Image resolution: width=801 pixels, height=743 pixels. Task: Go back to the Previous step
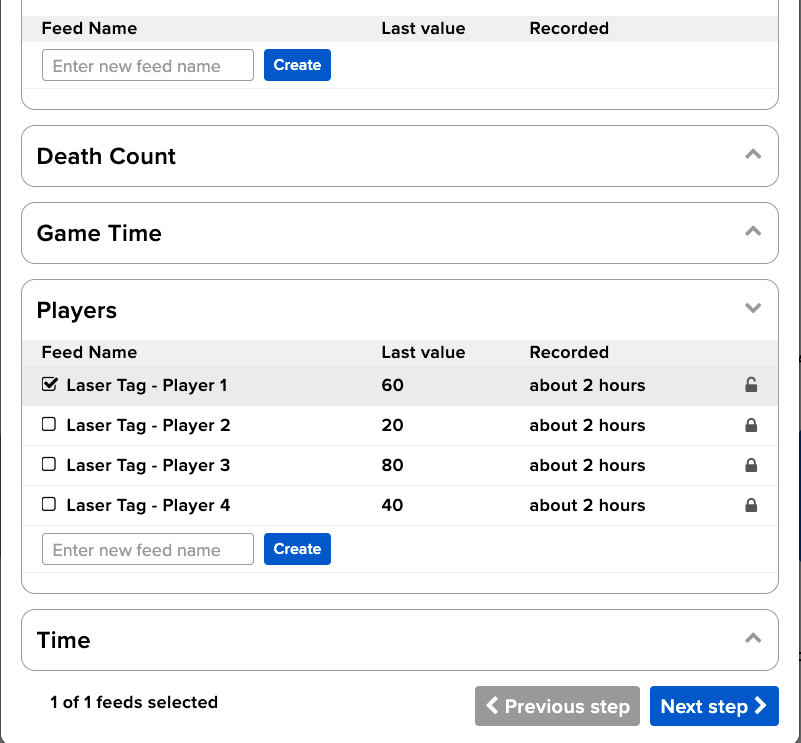(557, 706)
